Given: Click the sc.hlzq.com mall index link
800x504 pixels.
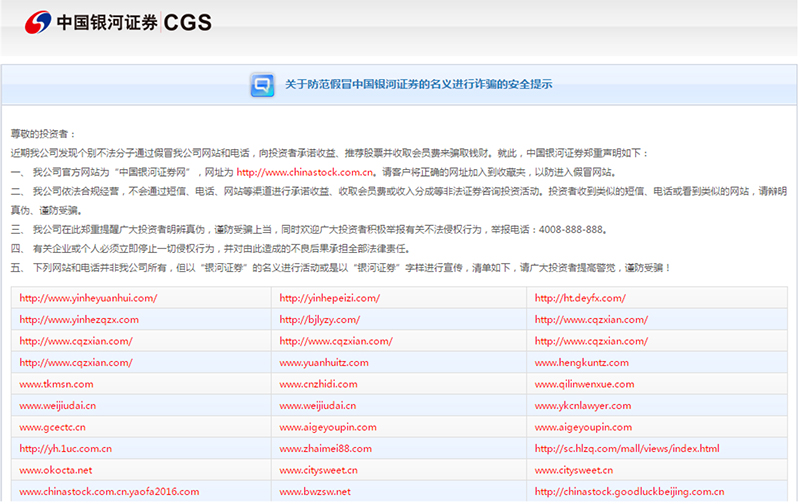Looking at the screenshot, I should pos(627,449).
